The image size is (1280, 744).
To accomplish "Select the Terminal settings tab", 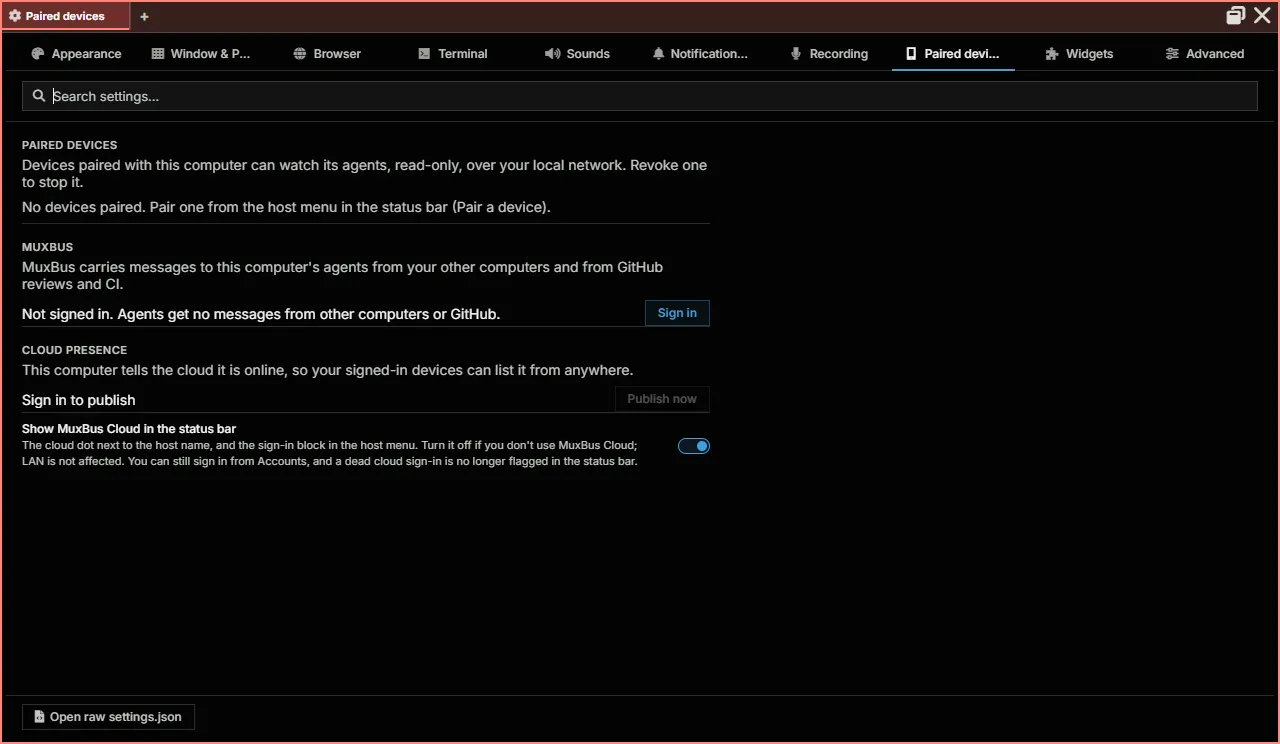I will tap(453, 54).
